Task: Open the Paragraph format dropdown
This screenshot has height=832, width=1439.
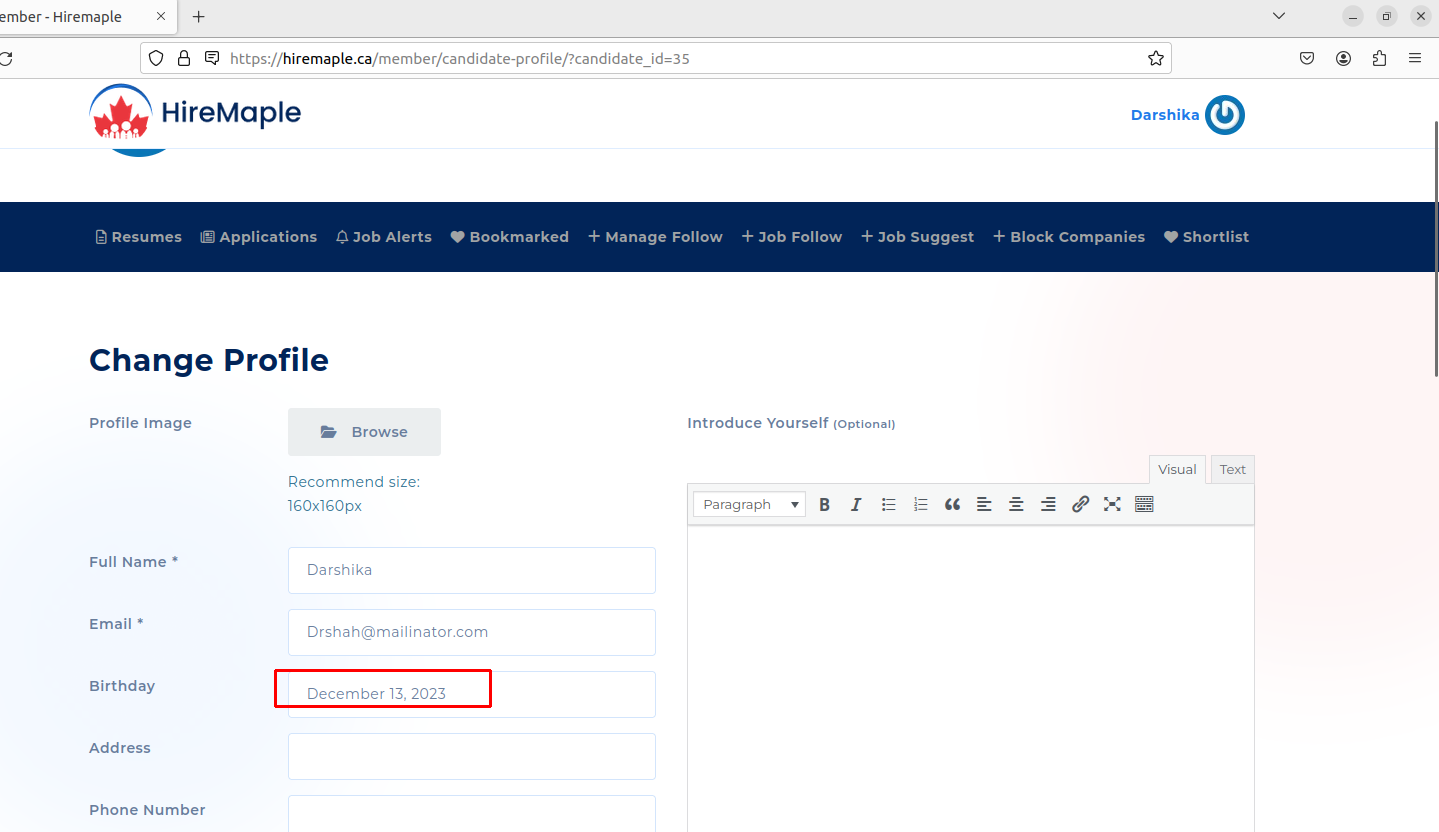Action: 750,505
